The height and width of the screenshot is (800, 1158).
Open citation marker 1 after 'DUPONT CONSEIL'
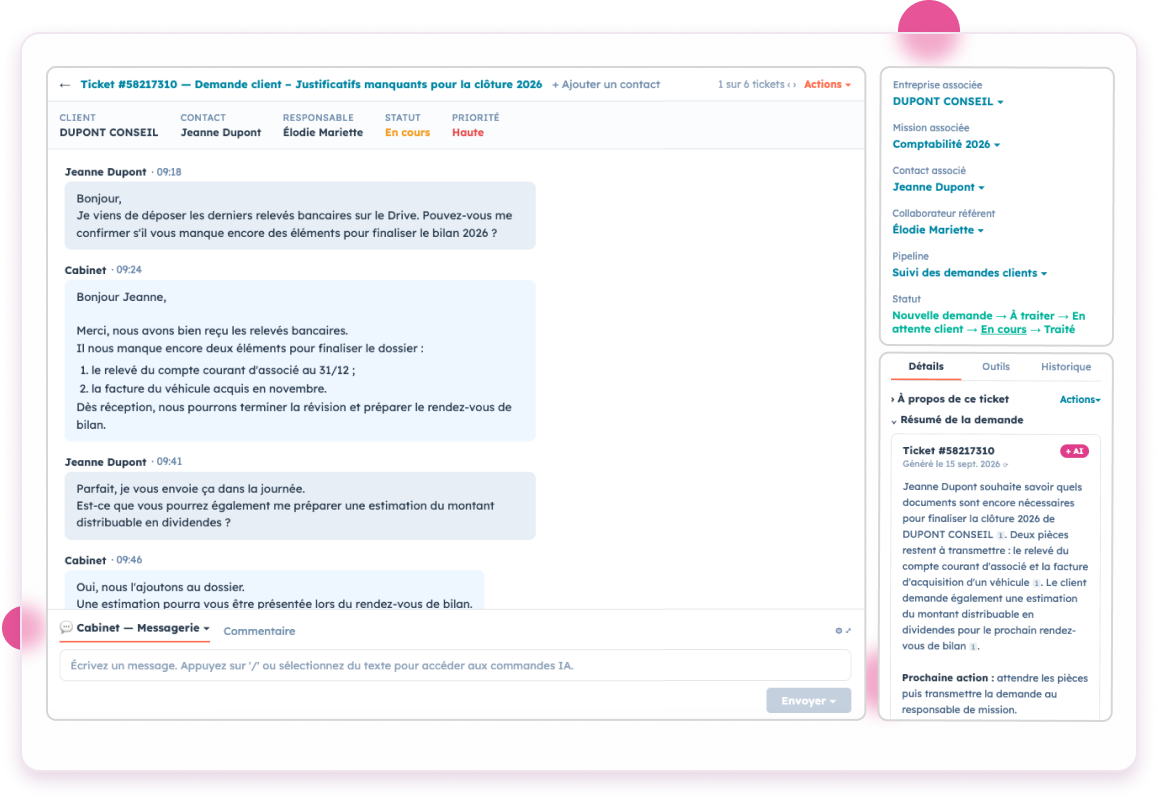tap(1001, 536)
